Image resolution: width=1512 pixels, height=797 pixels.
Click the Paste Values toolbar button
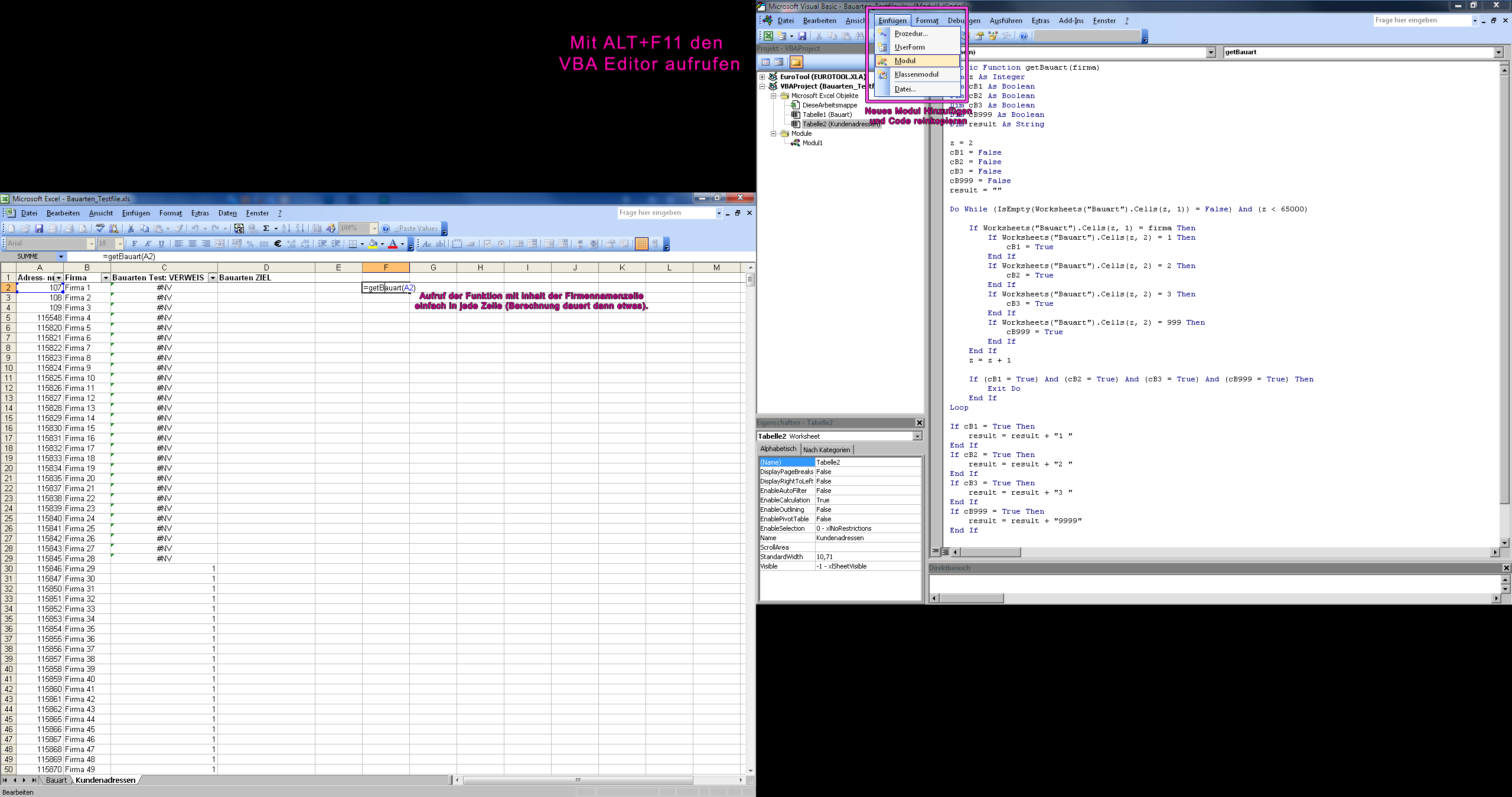click(416, 228)
